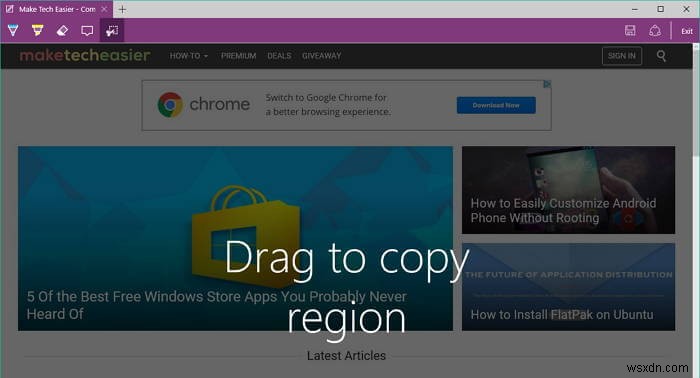
Task: Choose the Eraser tool
Action: (62, 30)
